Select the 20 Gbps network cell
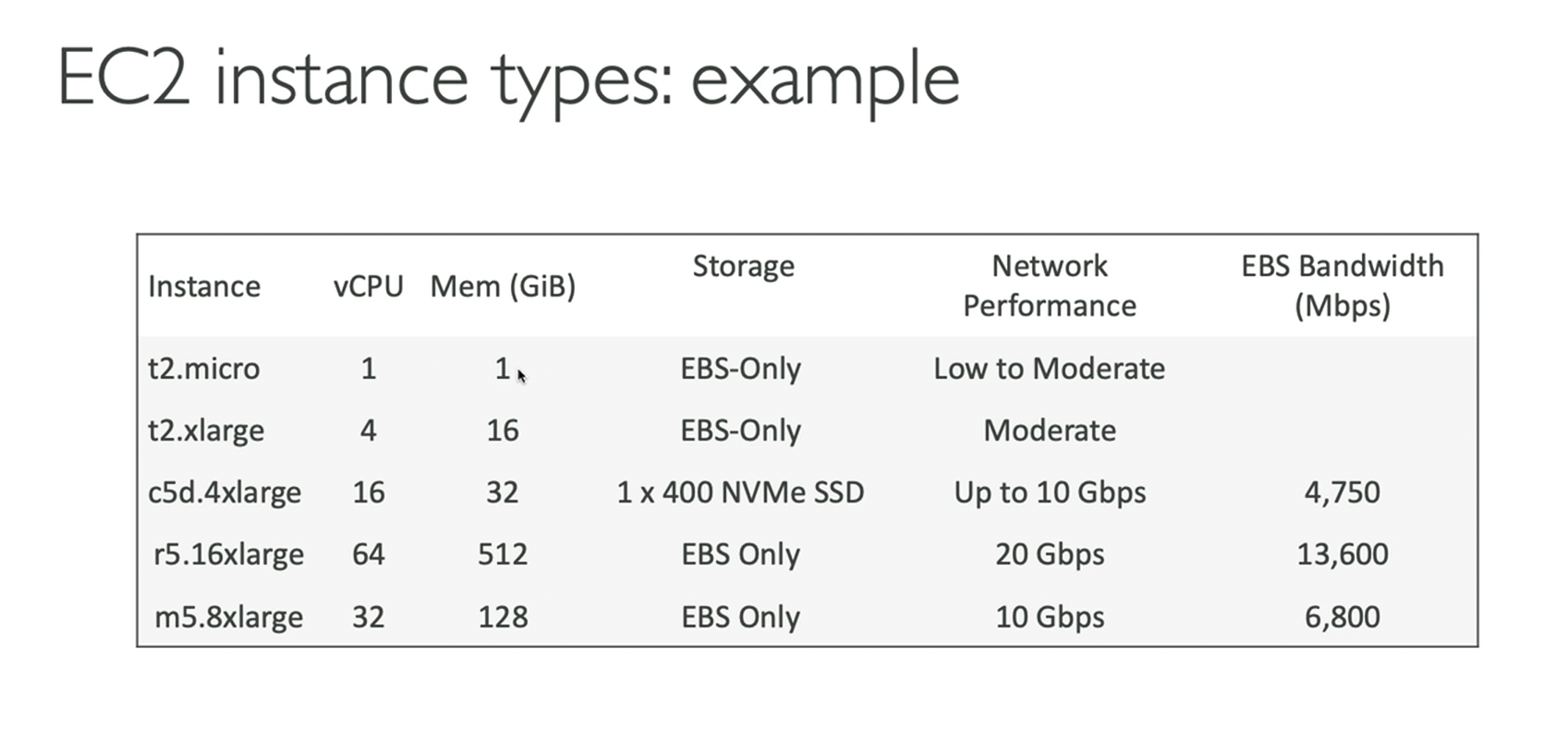The width and height of the screenshot is (1568, 741). [x=1050, y=554]
